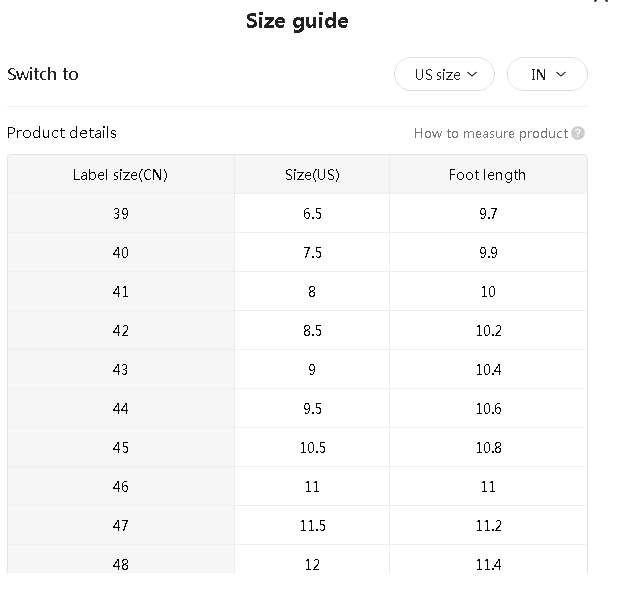Click the chevron in US size selector
The height and width of the screenshot is (603, 620).
click(x=473, y=75)
